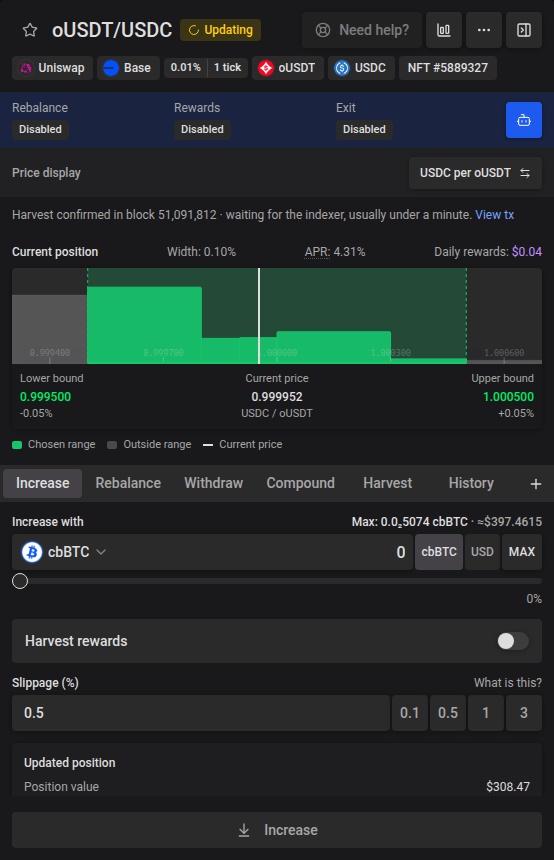Screen dimensions: 554x860
Task: Click the MAX amount button
Action: pyautogui.click(x=522, y=552)
